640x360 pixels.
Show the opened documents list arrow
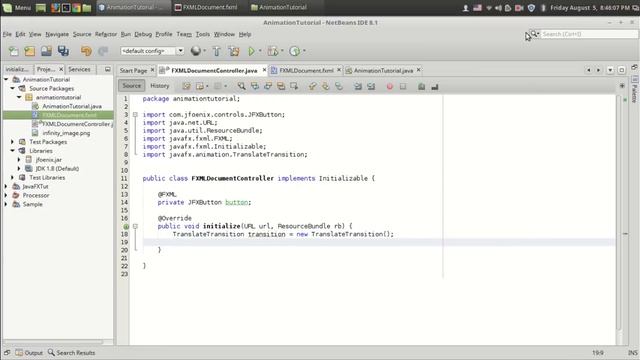(610, 70)
